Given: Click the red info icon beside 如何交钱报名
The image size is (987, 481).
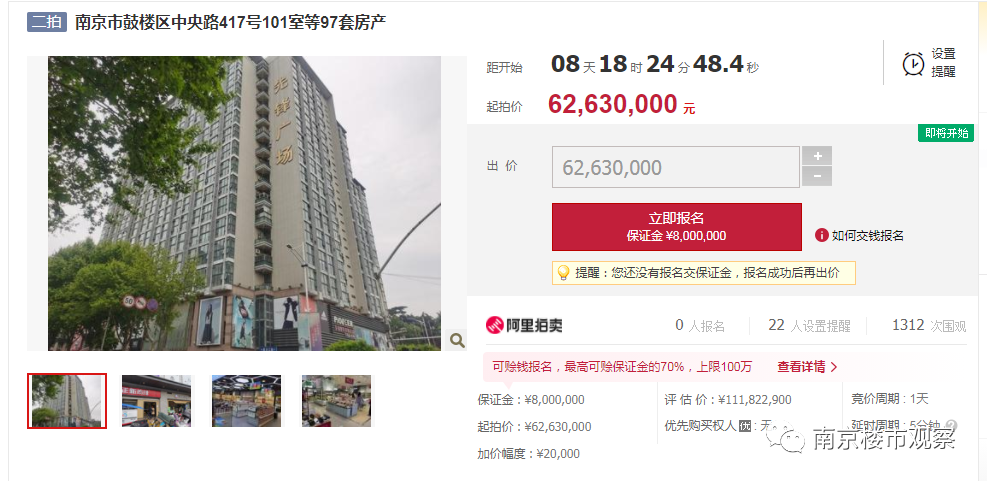Looking at the screenshot, I should [x=821, y=235].
